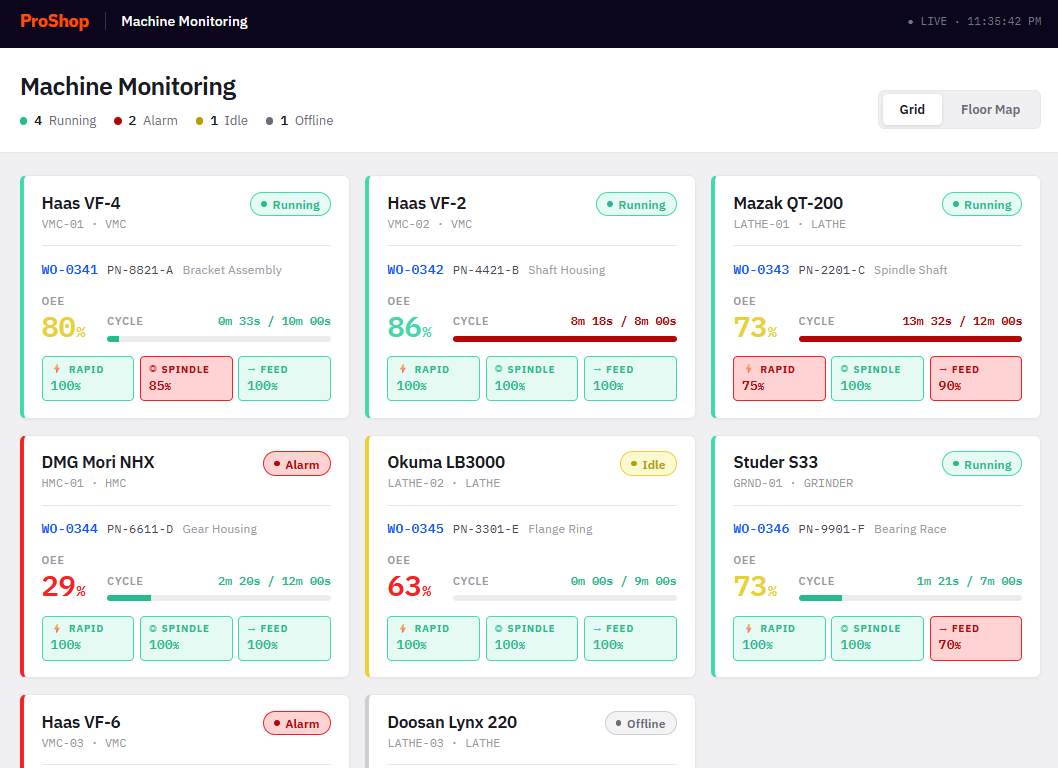Image resolution: width=1058 pixels, height=768 pixels.
Task: Click Offline badge on Doosan Lynx 220
Action: click(641, 723)
